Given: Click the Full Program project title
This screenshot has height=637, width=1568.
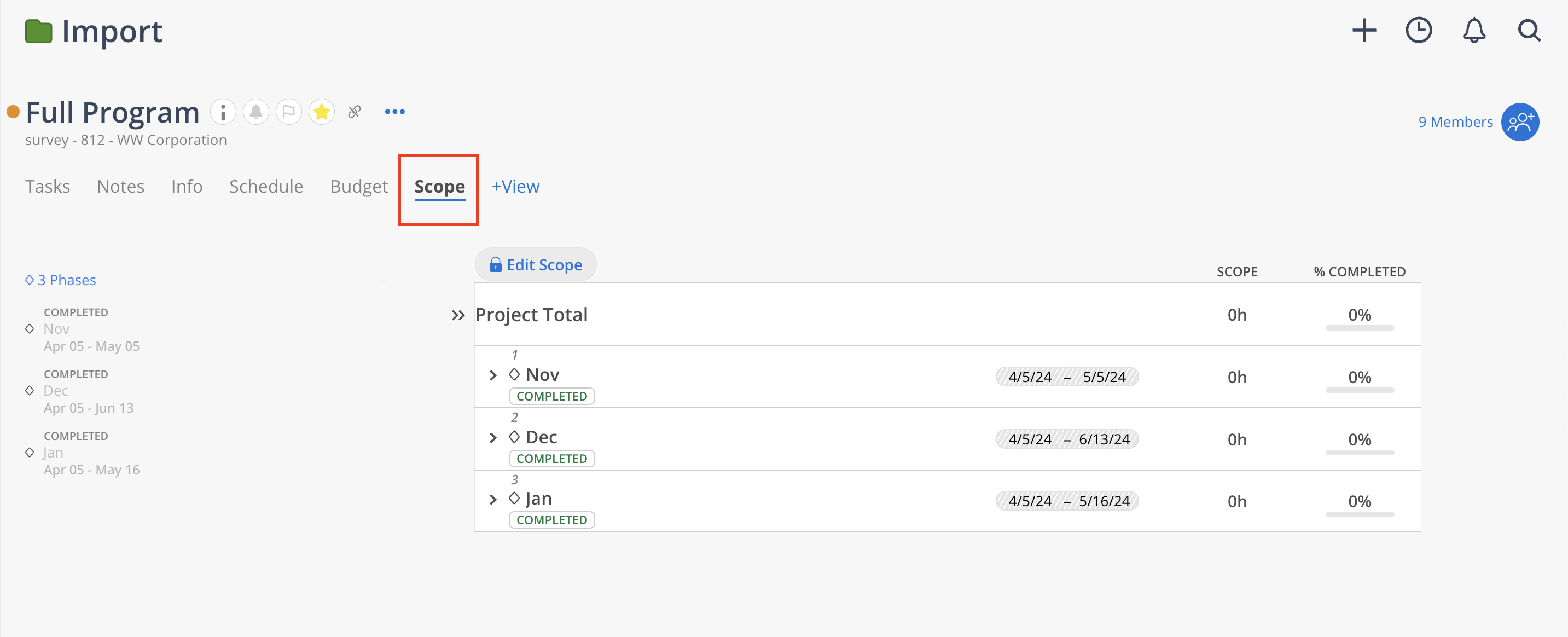Looking at the screenshot, I should (x=113, y=113).
